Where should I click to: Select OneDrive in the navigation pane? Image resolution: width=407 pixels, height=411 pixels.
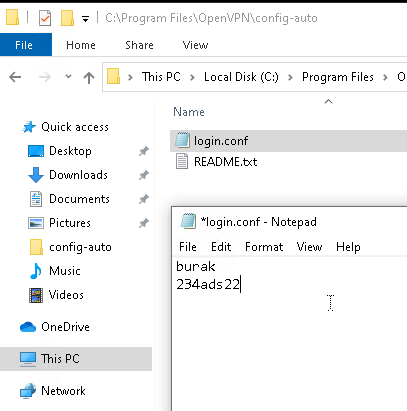(65, 327)
